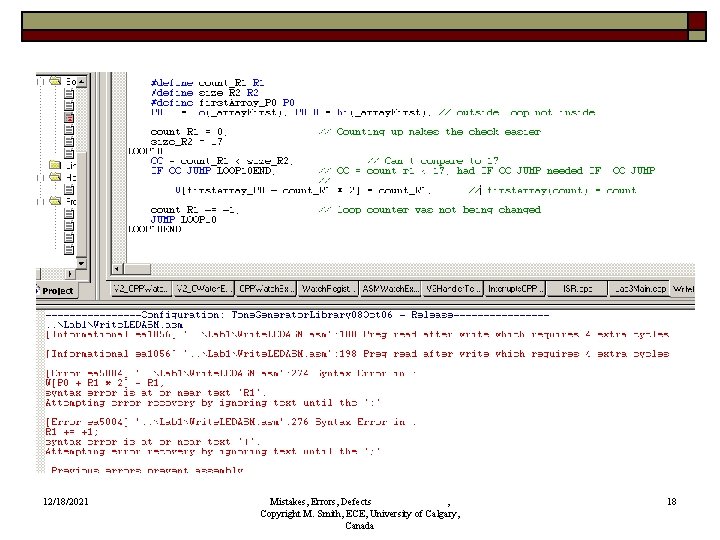Click the Error ea5004 line 276 message
The height and width of the screenshot is (540, 720).
(x=231, y=422)
